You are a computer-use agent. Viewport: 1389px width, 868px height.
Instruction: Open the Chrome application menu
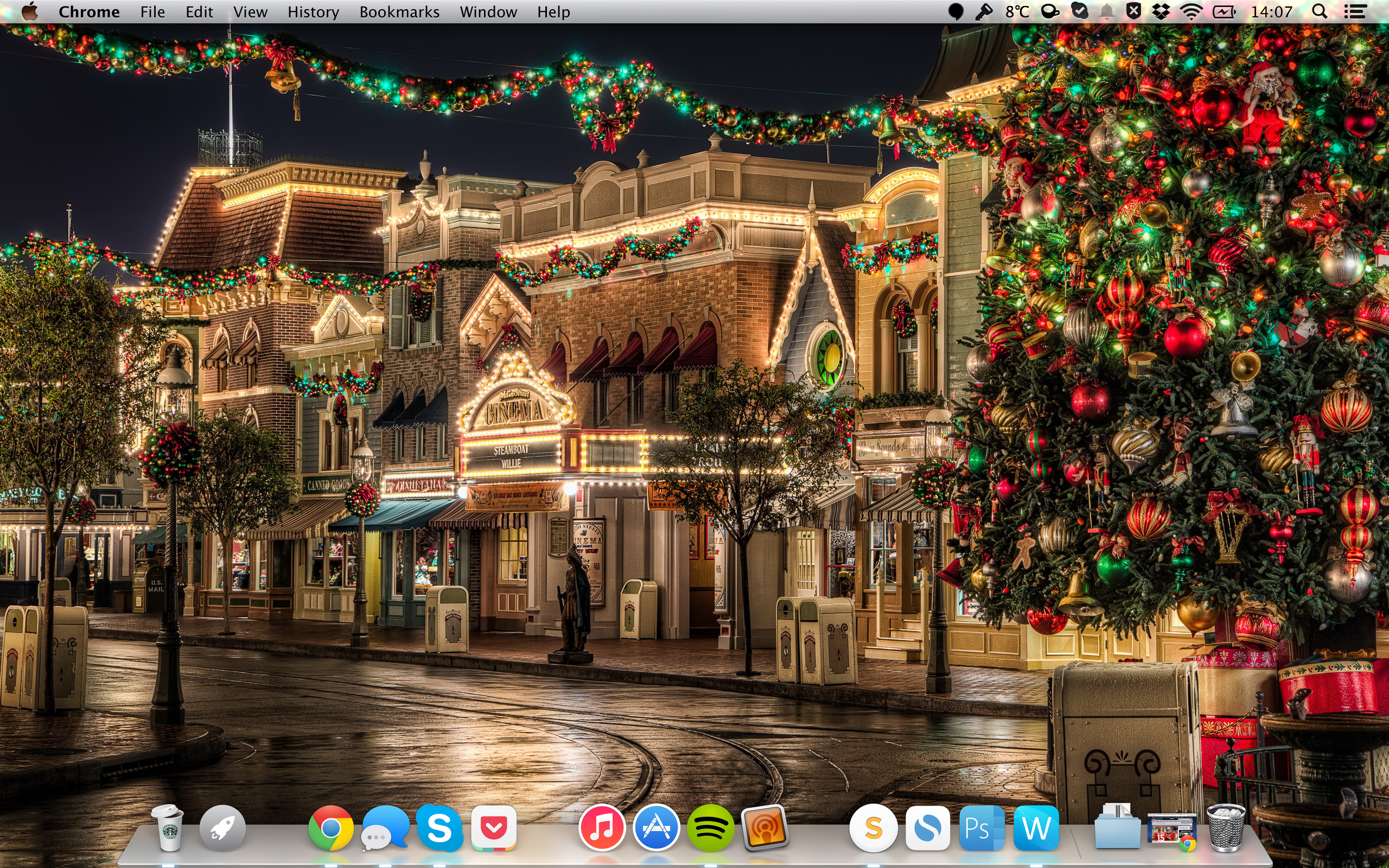pyautogui.click(x=89, y=11)
